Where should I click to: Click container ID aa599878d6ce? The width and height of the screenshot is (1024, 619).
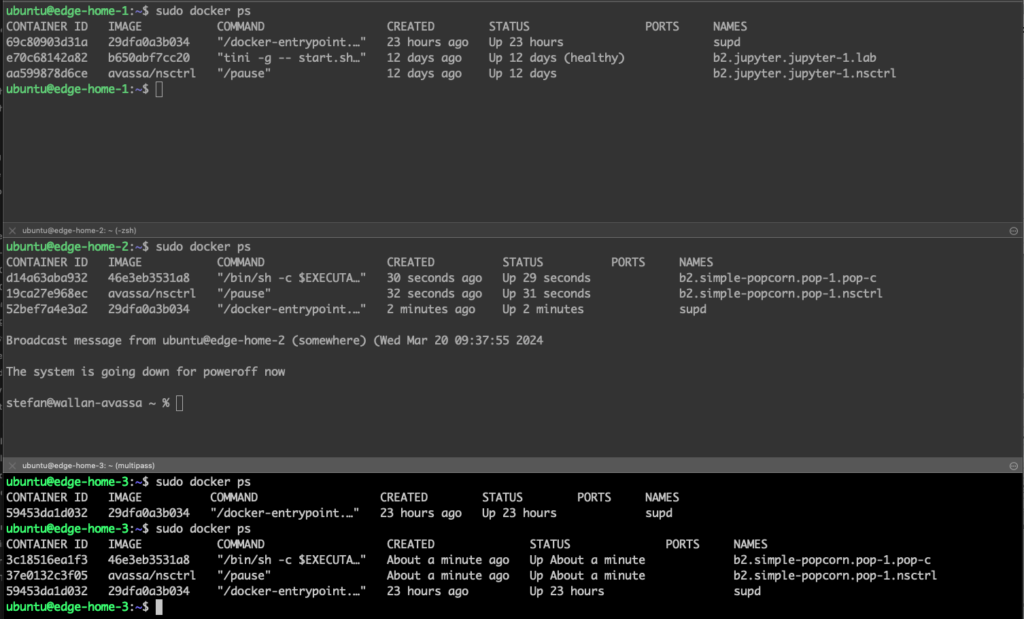click(x=47, y=74)
